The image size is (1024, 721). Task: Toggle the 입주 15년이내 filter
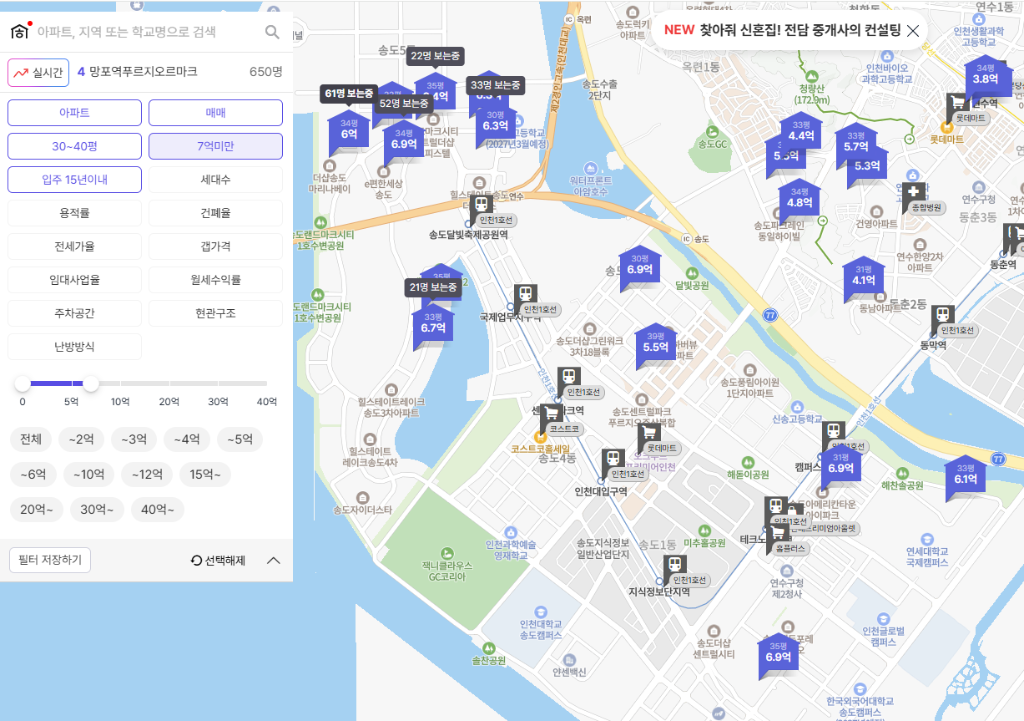tap(74, 180)
